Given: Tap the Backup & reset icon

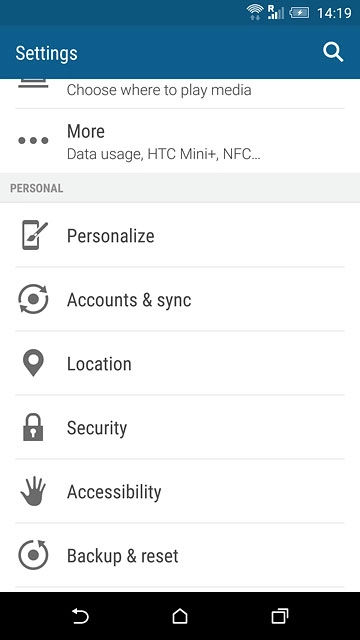Looking at the screenshot, I should (x=33, y=555).
